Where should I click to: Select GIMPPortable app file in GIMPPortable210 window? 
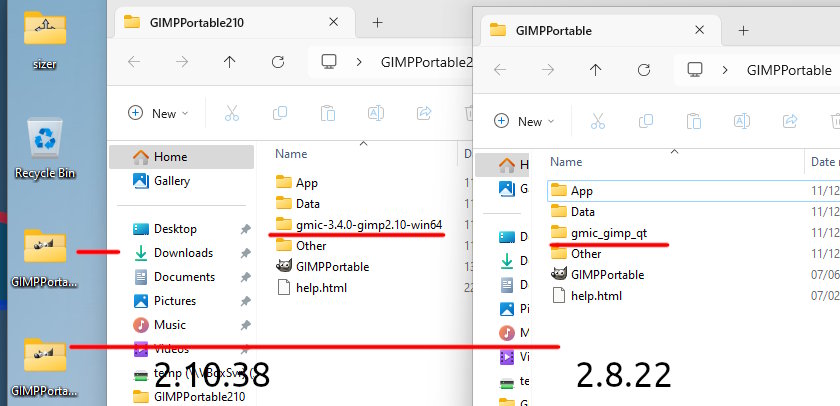tap(322, 267)
